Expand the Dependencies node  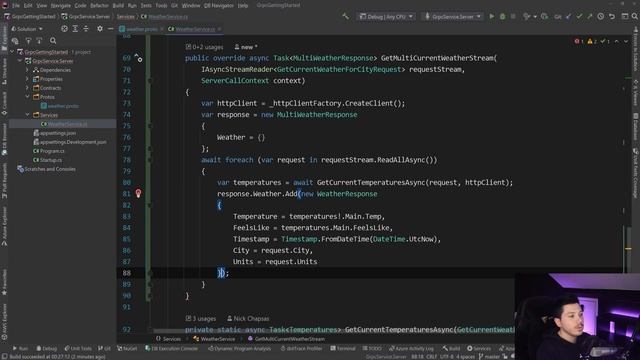click(x=27, y=70)
